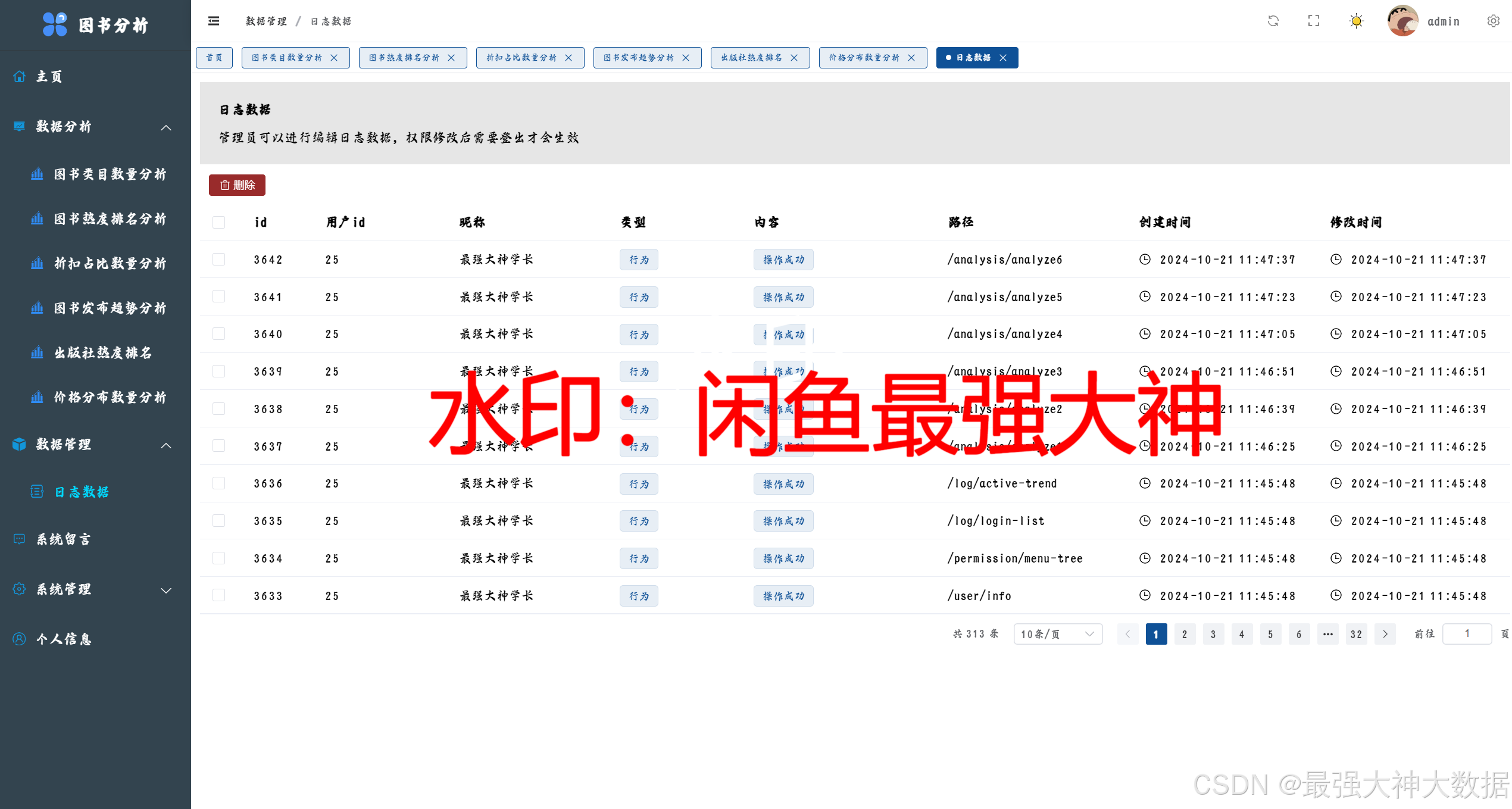Open 主页 from the sidebar
The image size is (1512, 809).
click(x=49, y=77)
